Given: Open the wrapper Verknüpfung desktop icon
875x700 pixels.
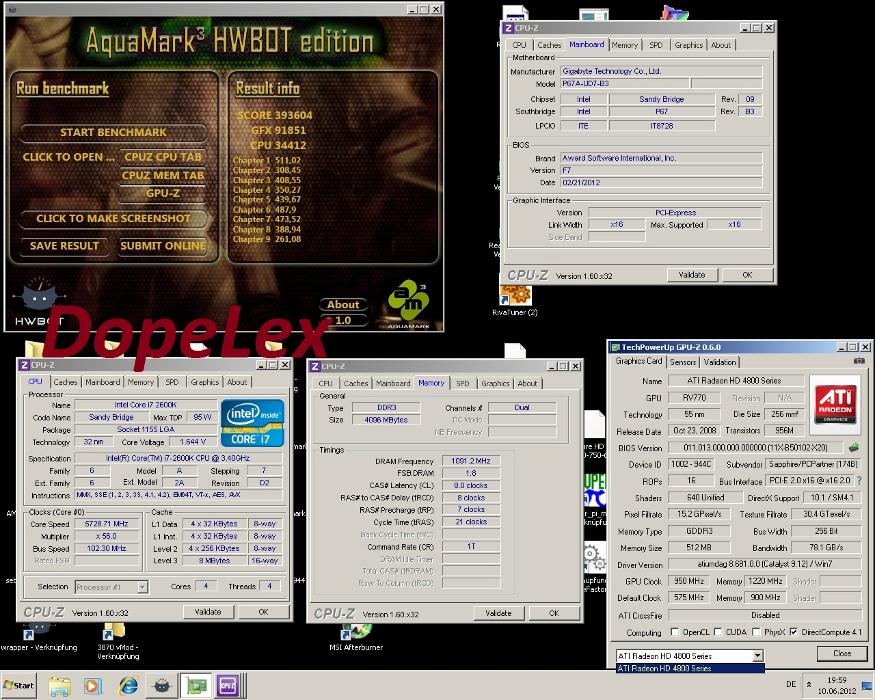Looking at the screenshot, I should [39, 637].
